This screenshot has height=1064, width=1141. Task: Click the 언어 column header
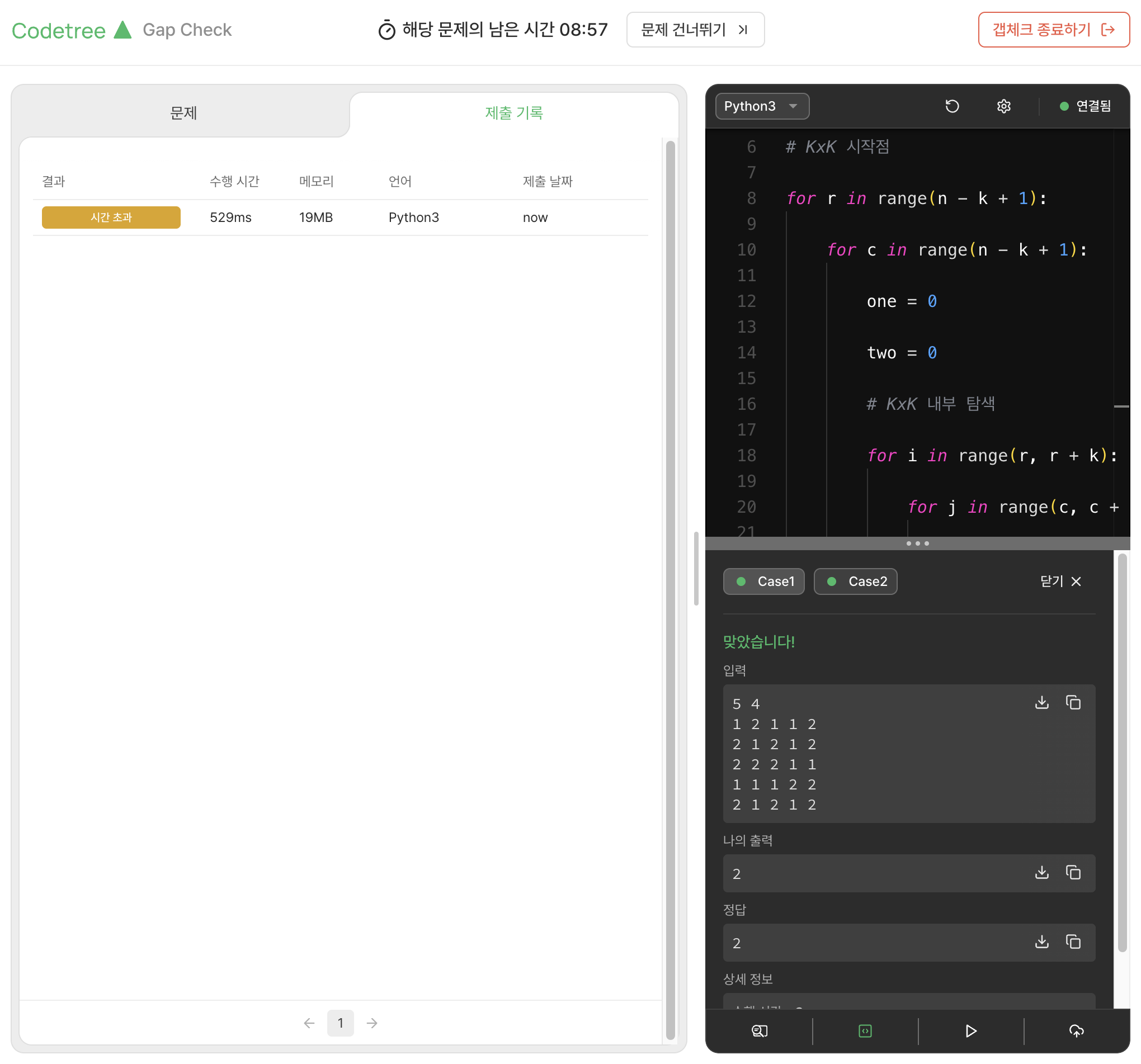400,181
